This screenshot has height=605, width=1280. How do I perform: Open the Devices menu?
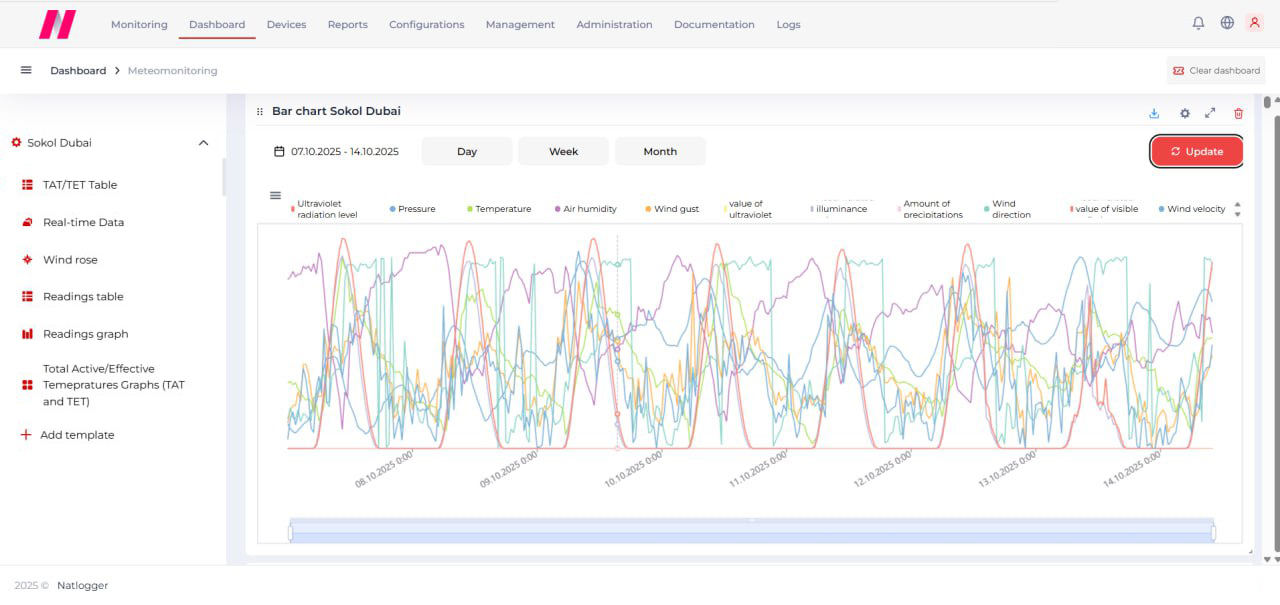click(286, 25)
